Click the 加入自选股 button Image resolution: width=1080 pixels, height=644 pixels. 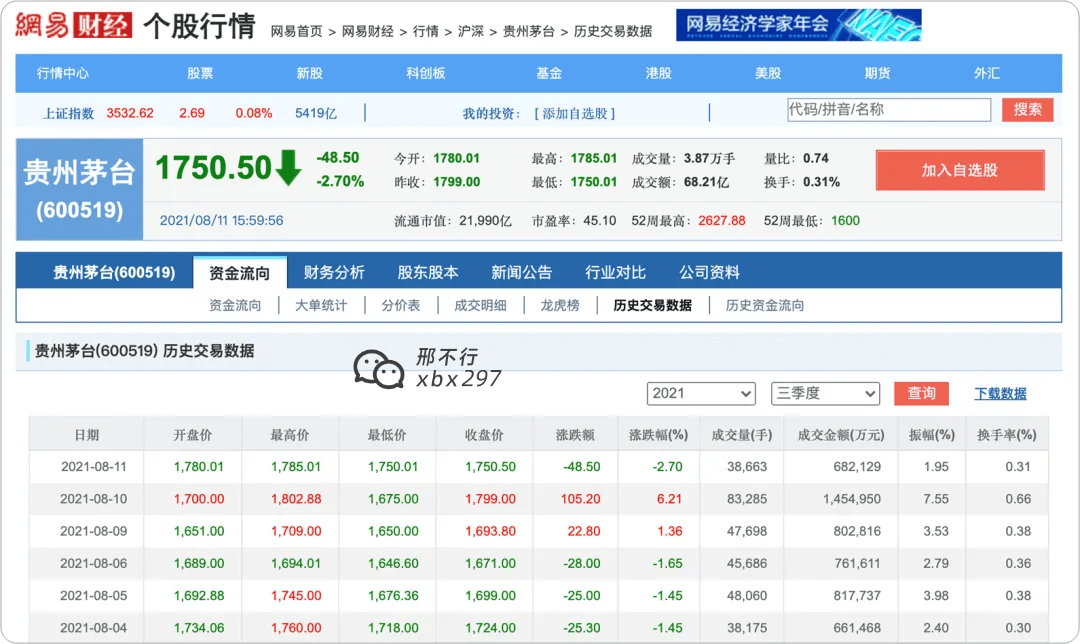point(960,170)
